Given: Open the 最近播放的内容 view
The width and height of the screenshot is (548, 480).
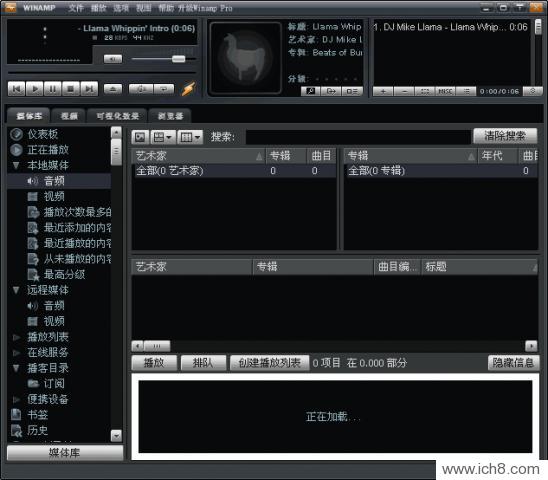Looking at the screenshot, I should pyautogui.click(x=77, y=243).
